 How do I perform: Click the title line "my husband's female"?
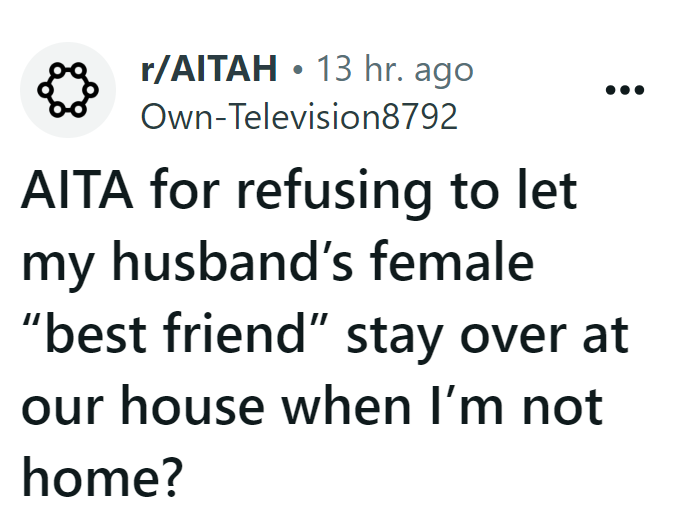(277, 264)
